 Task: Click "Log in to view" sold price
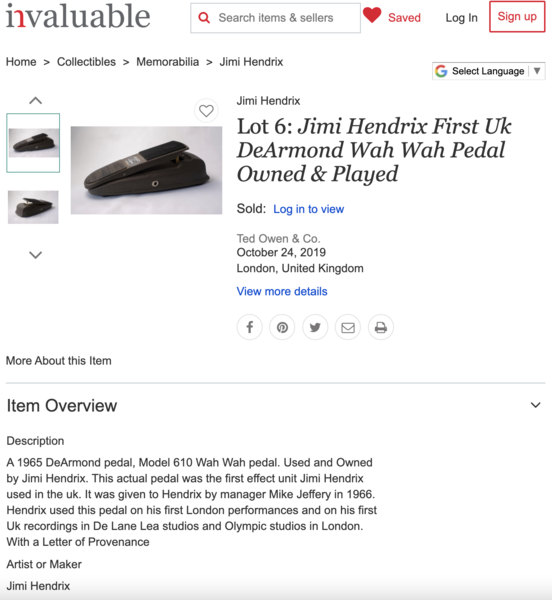308,209
